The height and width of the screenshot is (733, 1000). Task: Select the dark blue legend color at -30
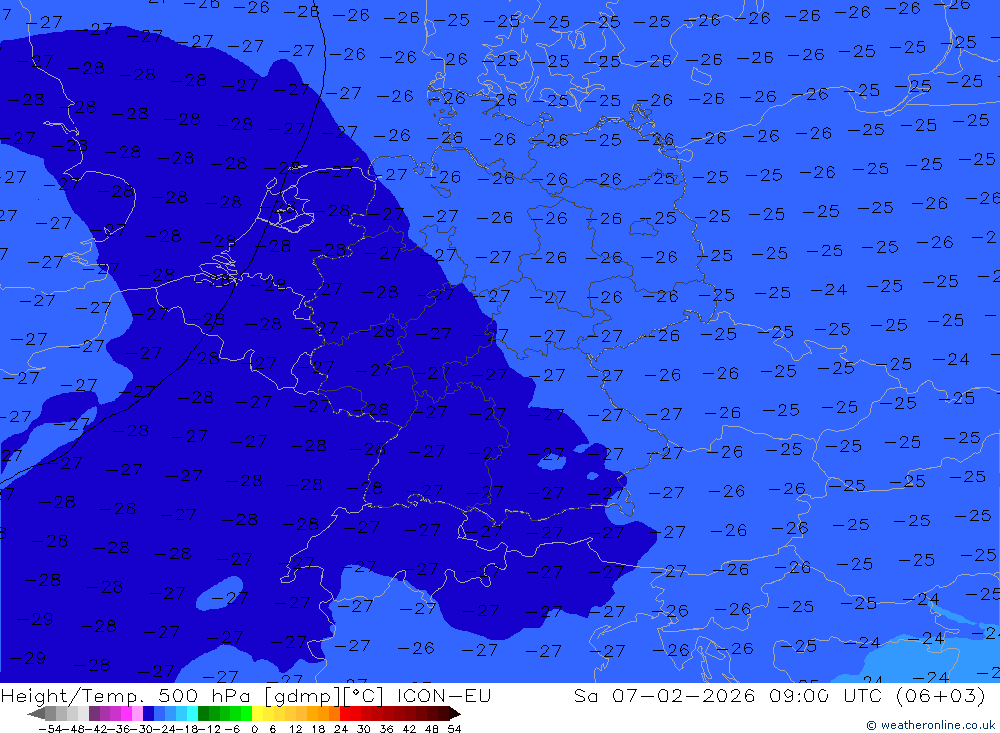click(x=148, y=713)
